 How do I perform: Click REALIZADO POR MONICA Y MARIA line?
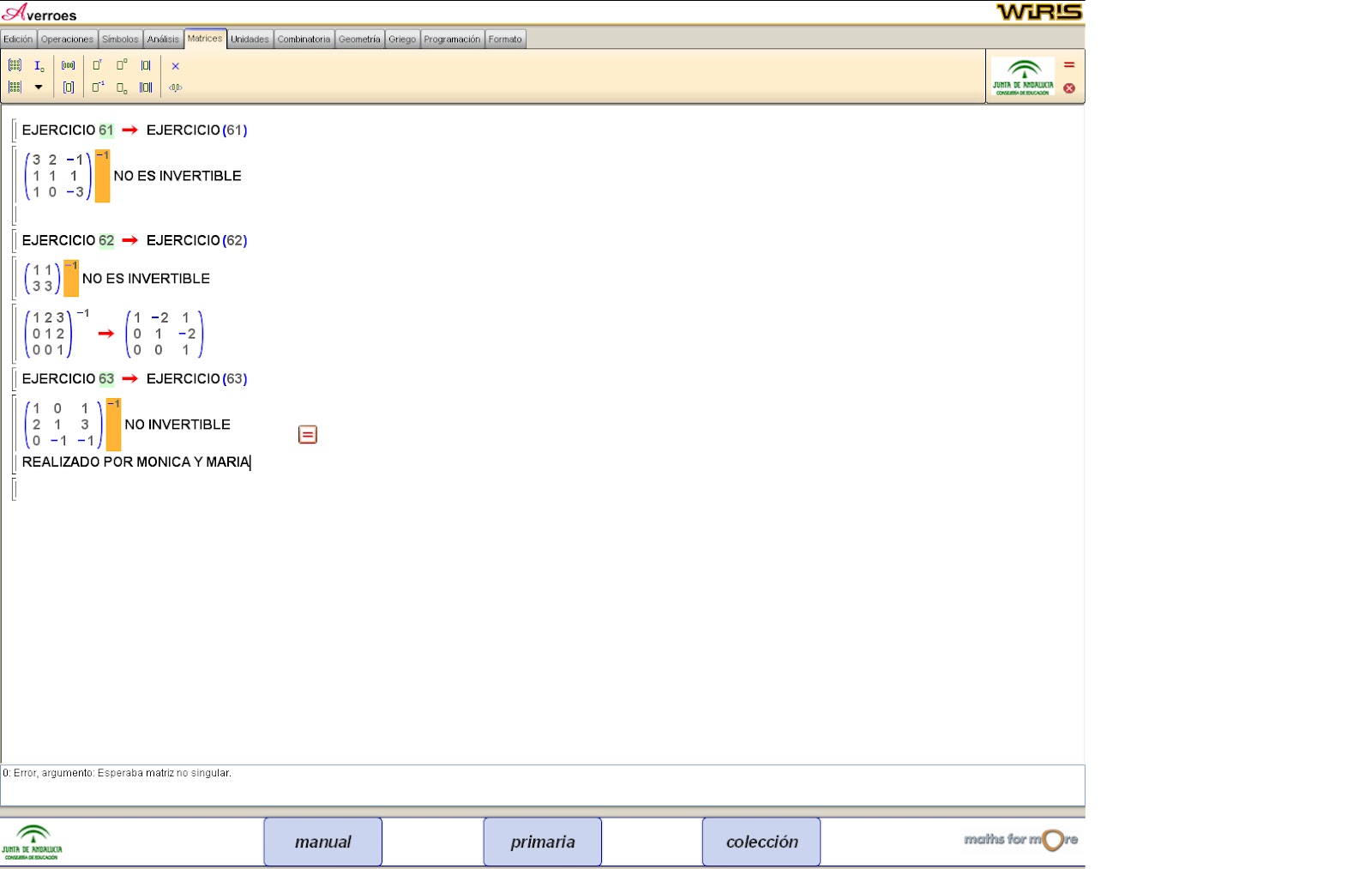click(136, 462)
